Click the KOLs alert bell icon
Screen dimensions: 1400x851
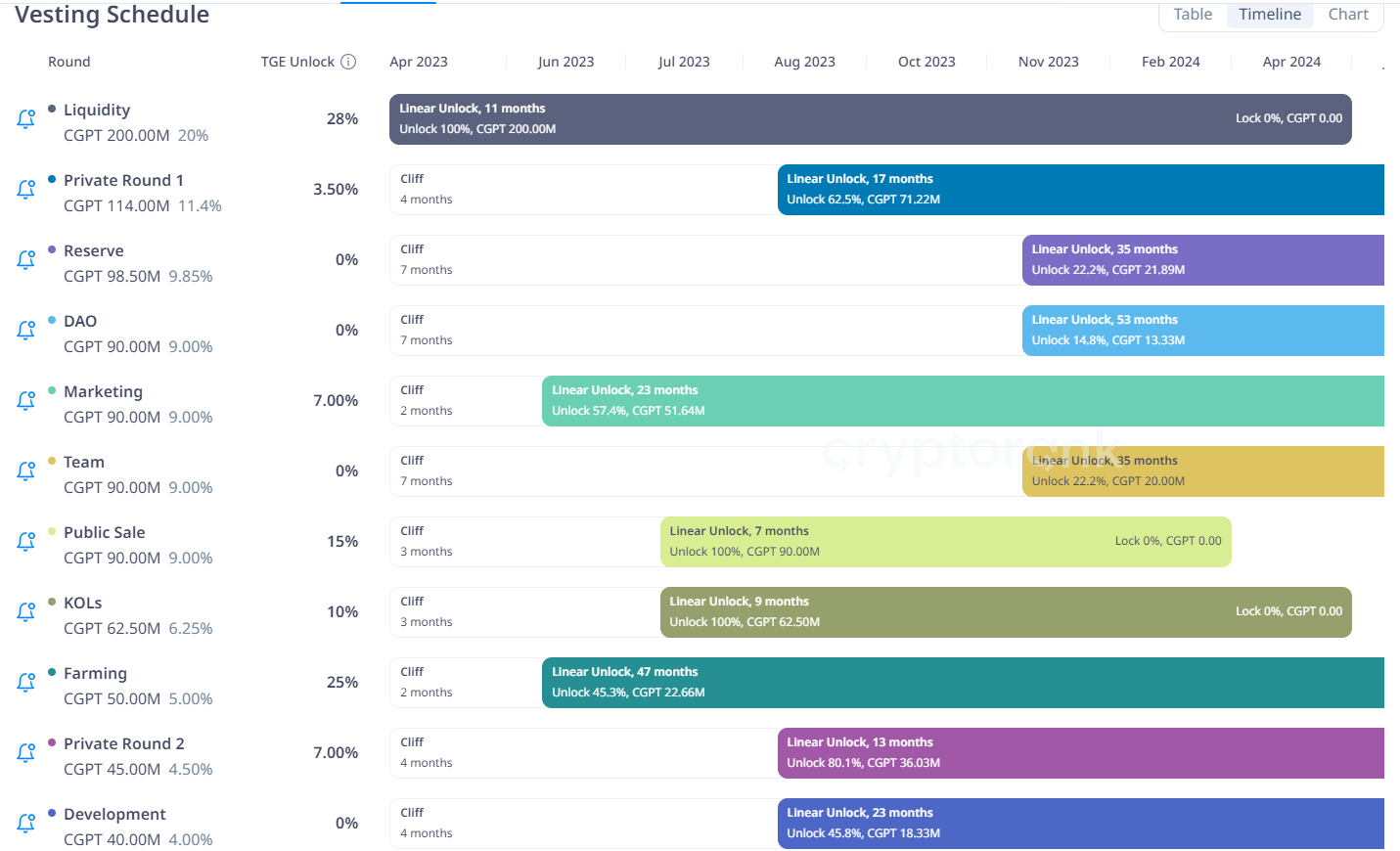(x=26, y=612)
